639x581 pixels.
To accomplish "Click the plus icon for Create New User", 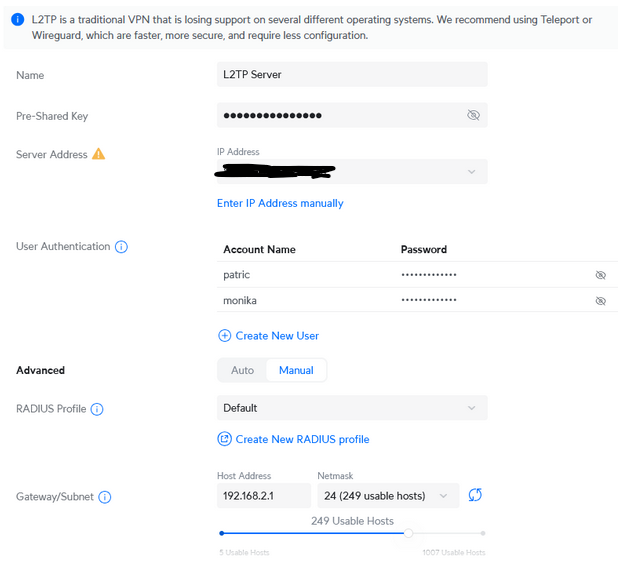I will click(x=224, y=336).
